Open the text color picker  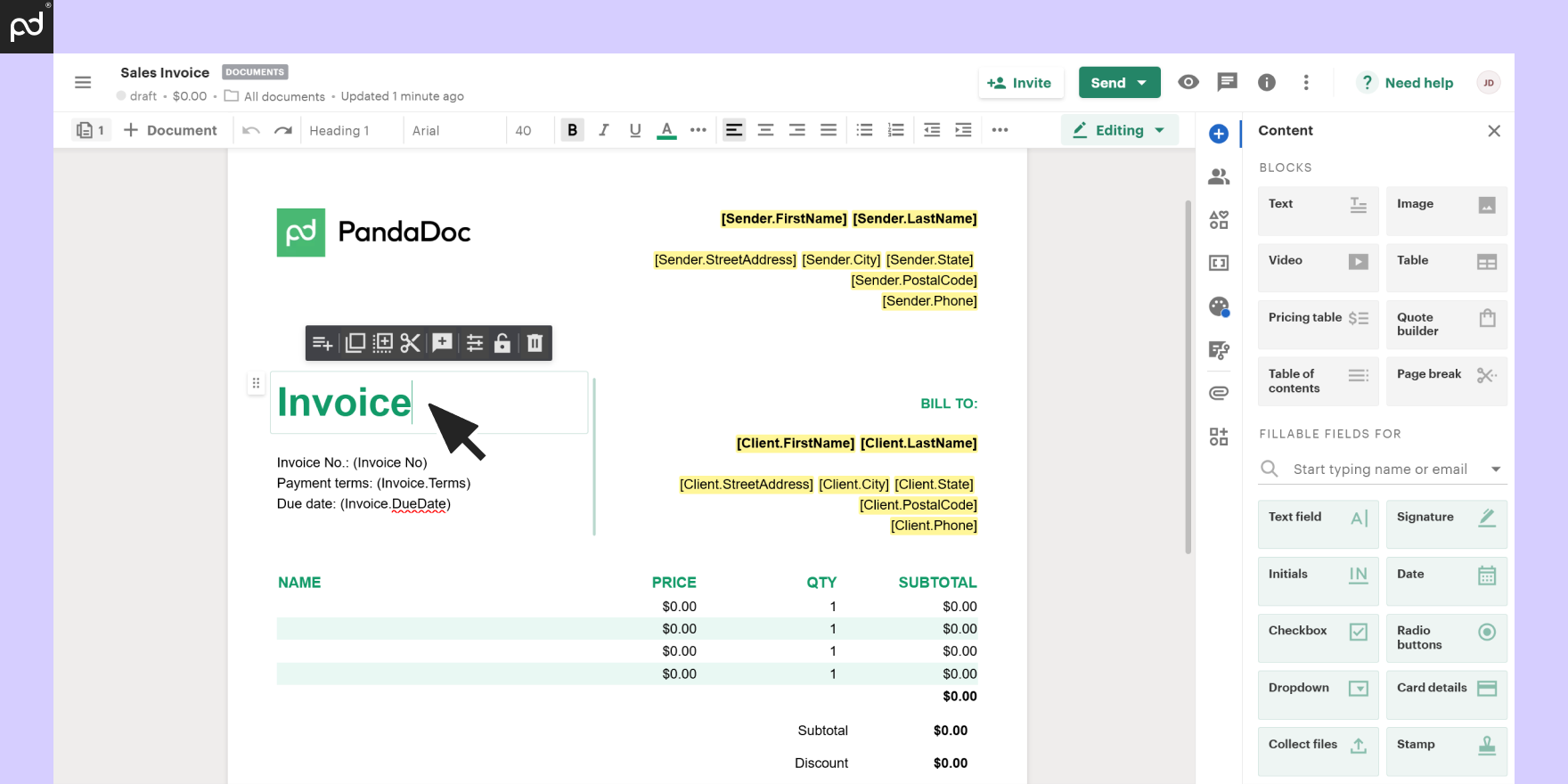pyautogui.click(x=666, y=130)
